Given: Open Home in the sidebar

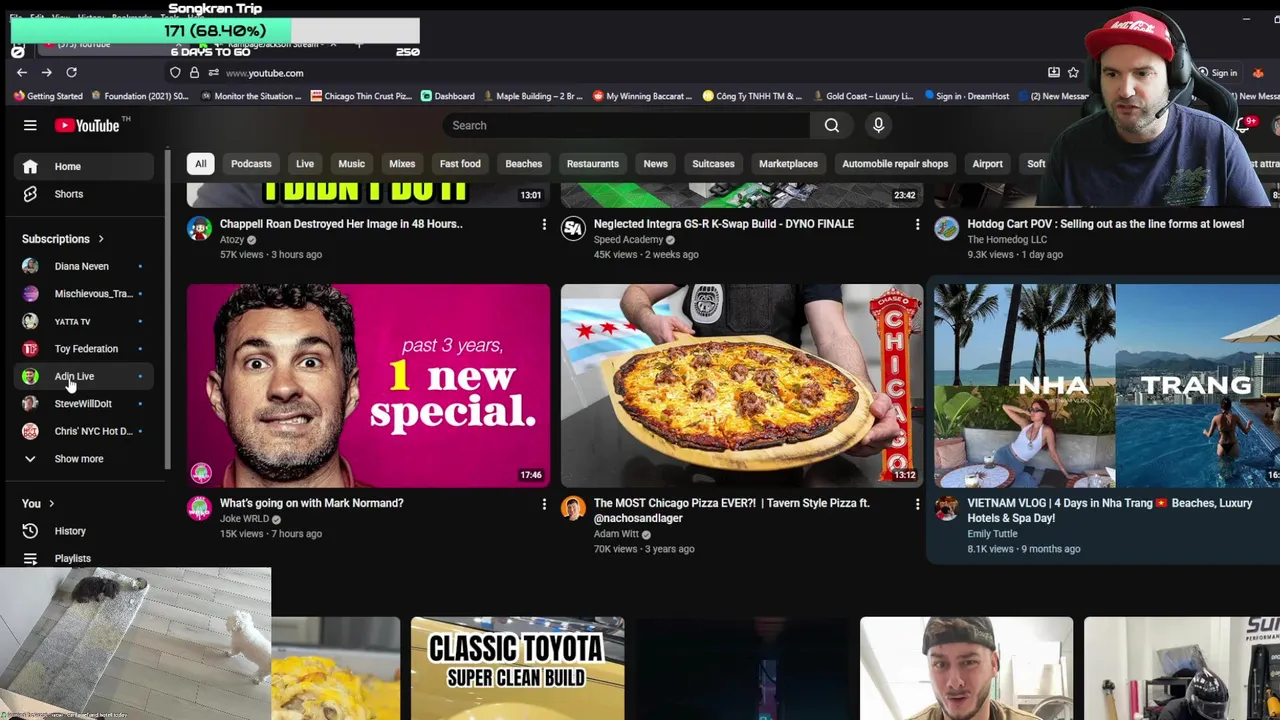Looking at the screenshot, I should pyautogui.click(x=85, y=166).
